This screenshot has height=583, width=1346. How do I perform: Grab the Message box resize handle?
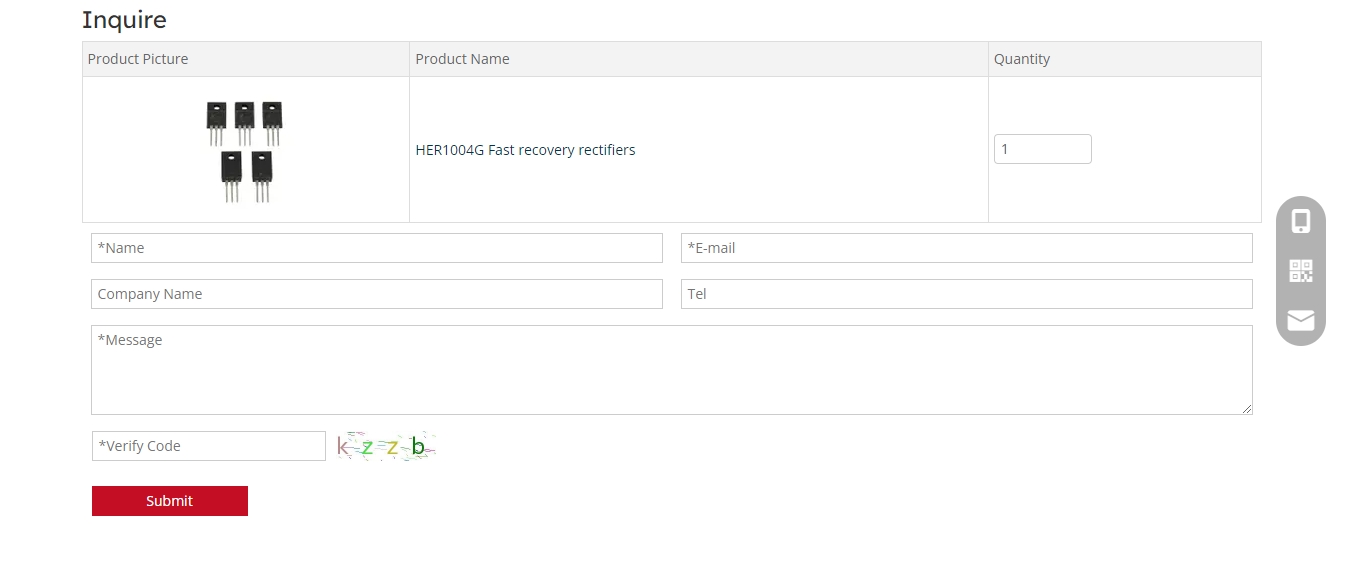tap(1246, 408)
